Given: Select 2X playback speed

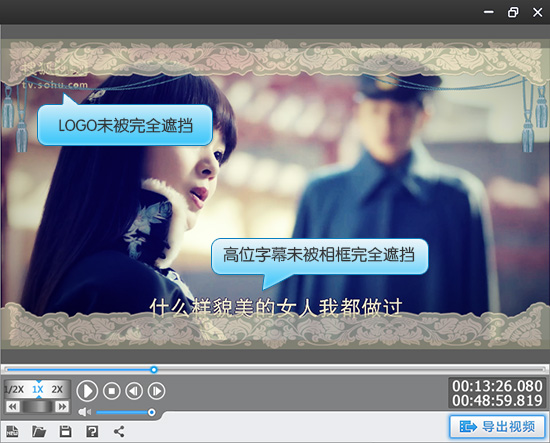Looking at the screenshot, I should [x=57, y=389].
